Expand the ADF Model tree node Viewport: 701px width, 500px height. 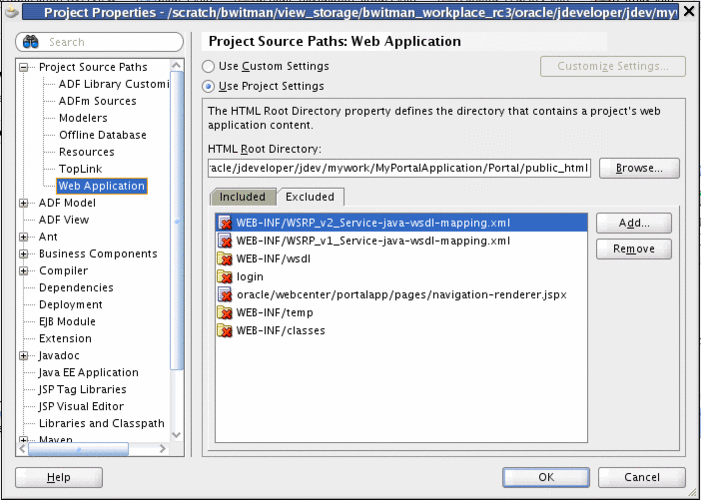pos(23,203)
